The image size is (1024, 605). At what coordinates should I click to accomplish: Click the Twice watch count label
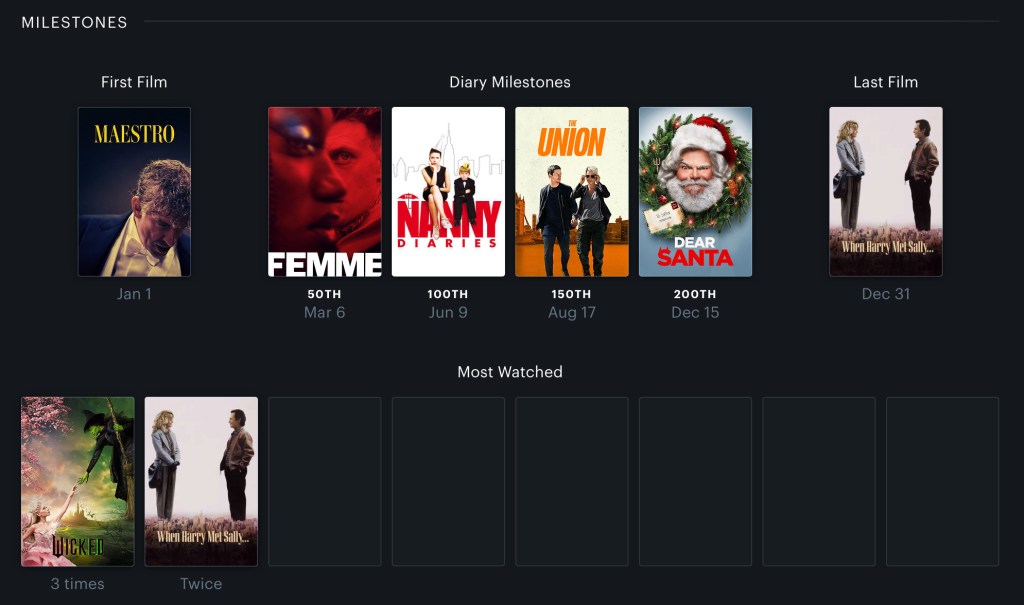tap(201, 583)
